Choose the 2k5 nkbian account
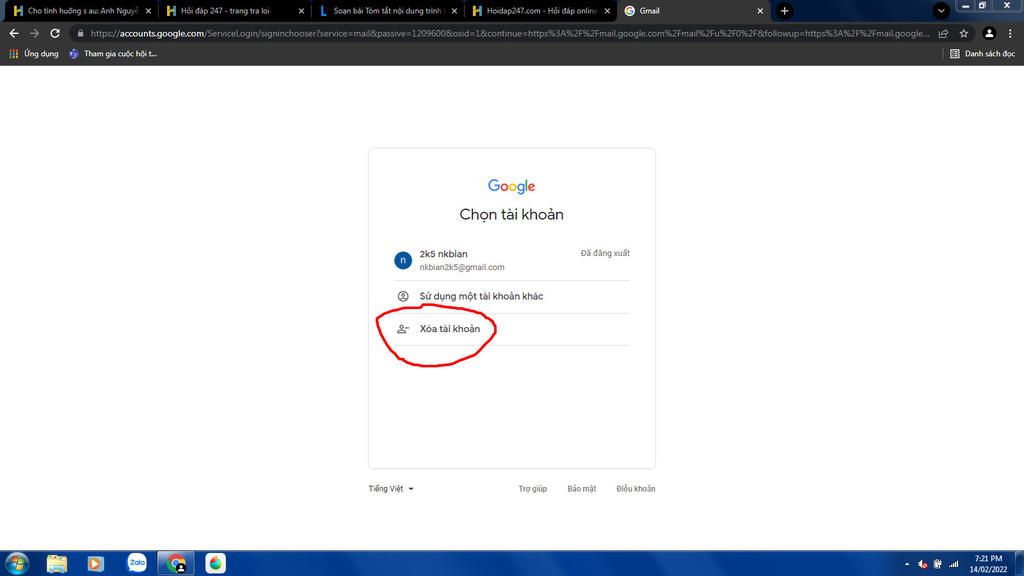This screenshot has width=1024, height=576. click(512, 260)
